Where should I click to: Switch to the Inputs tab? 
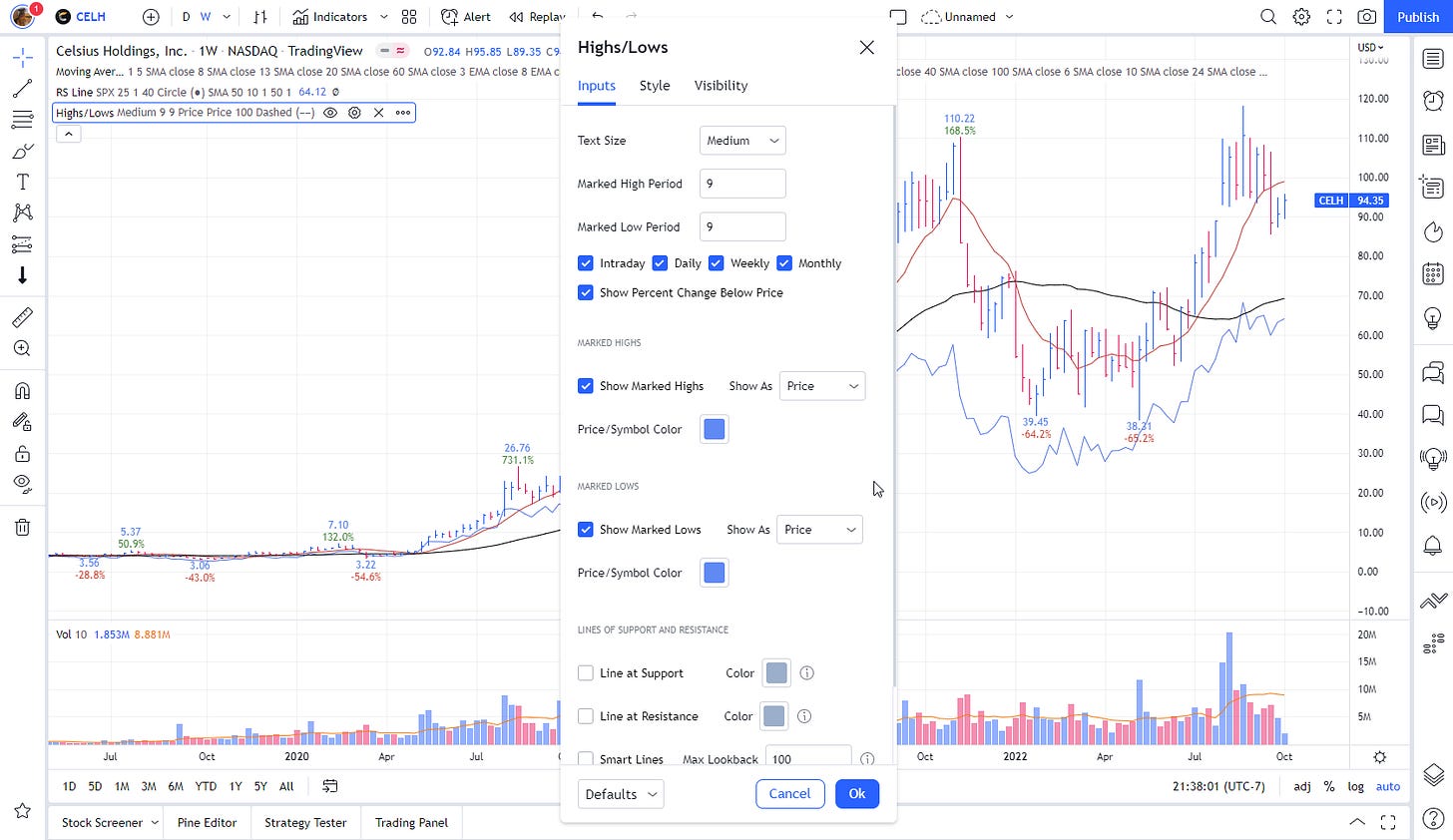(597, 86)
